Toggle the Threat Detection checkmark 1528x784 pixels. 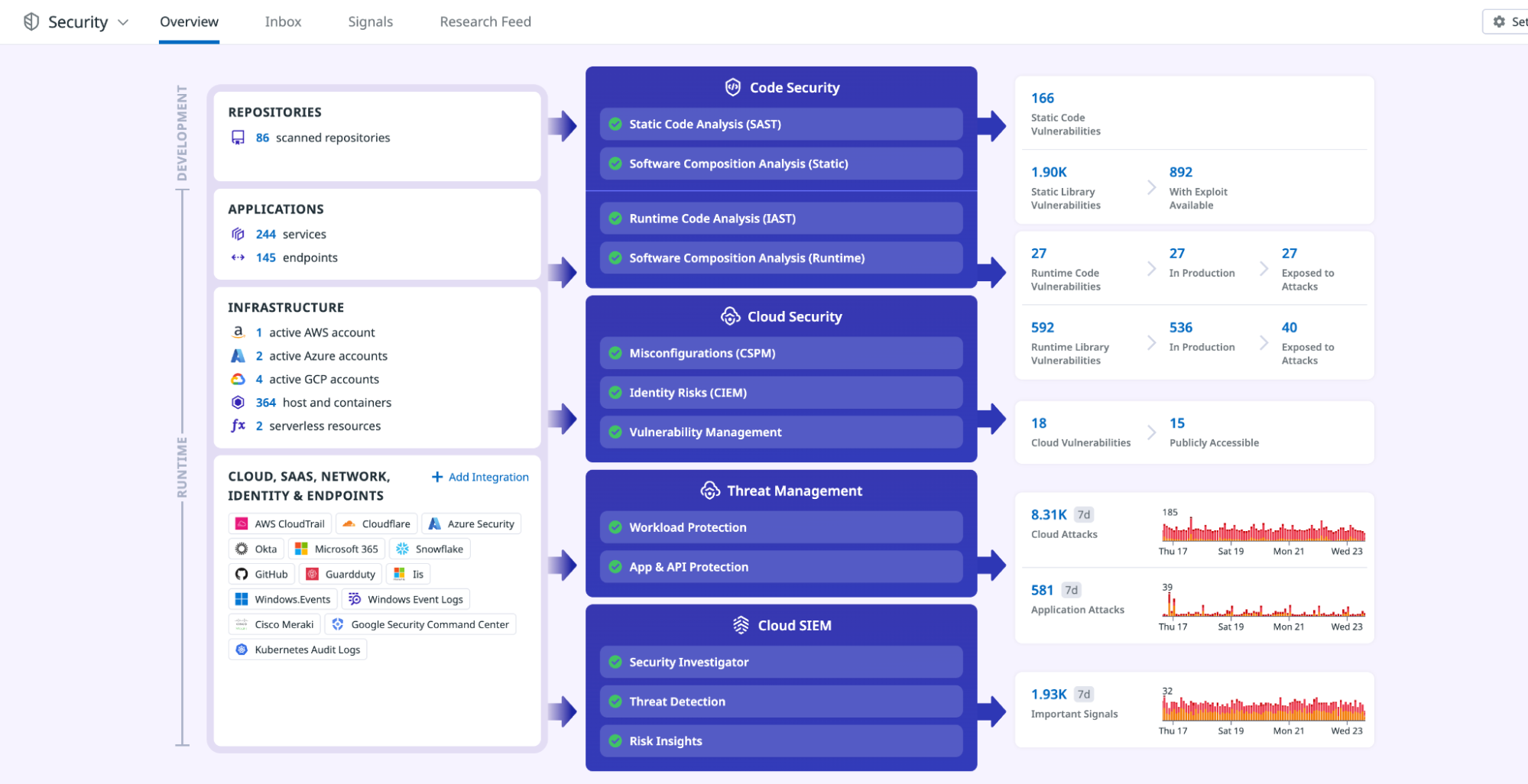615,701
